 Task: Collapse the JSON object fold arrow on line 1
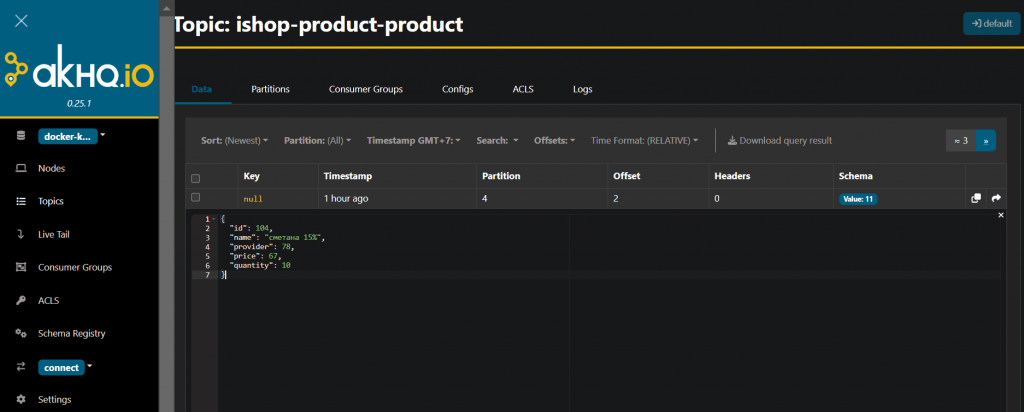pyautogui.click(x=214, y=219)
